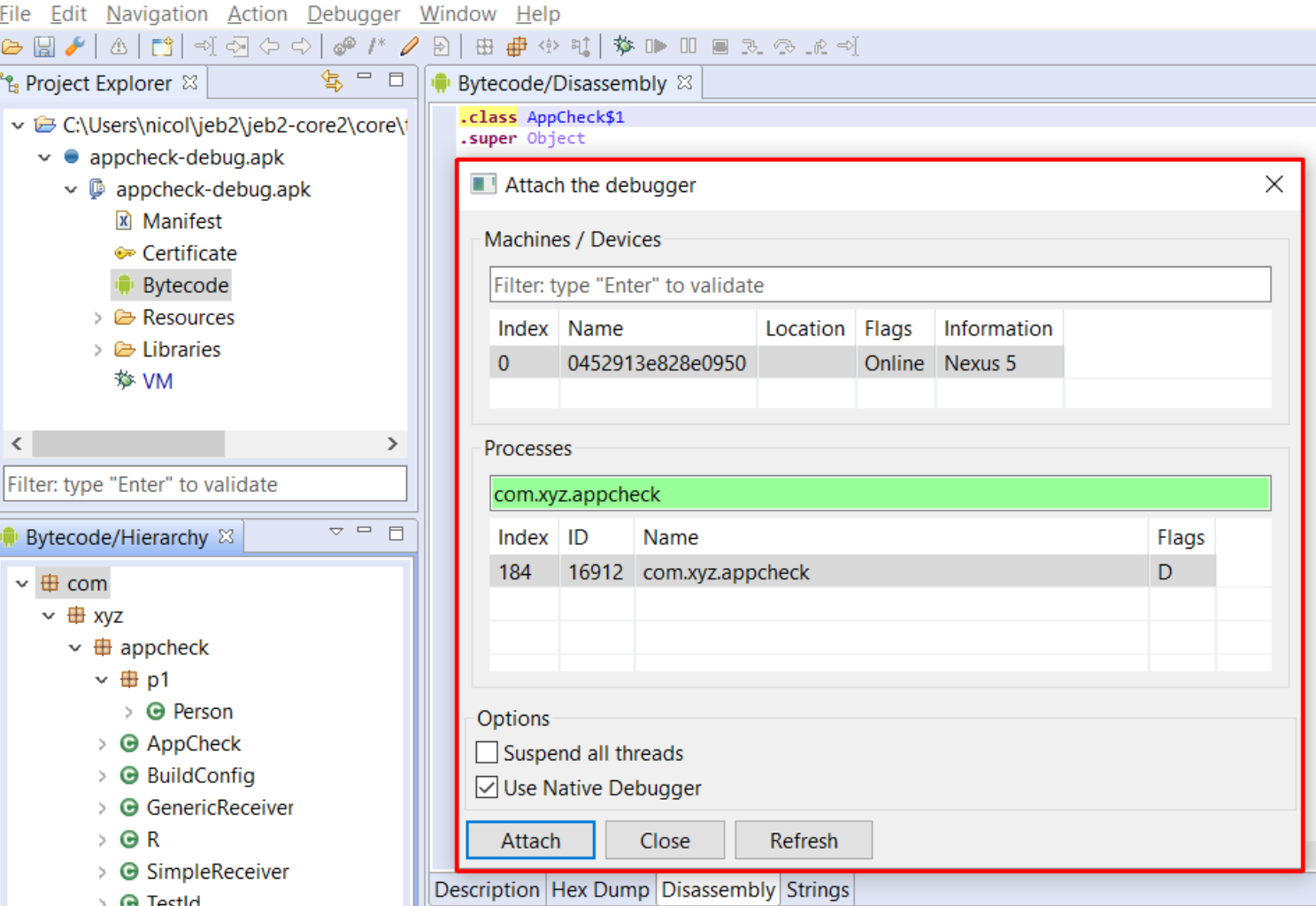
Task: Click the Refresh button
Action: coord(804,840)
